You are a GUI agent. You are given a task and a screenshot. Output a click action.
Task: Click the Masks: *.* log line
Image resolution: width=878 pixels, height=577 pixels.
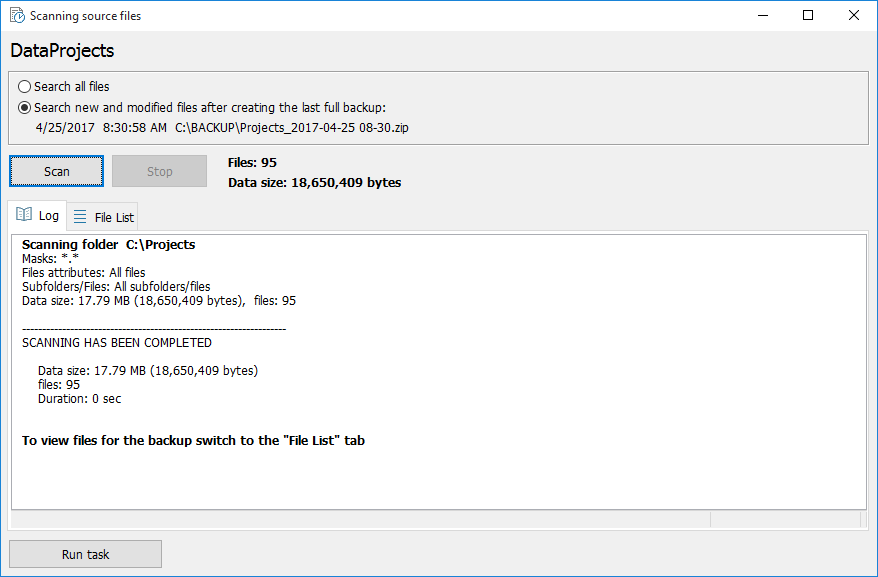[x=50, y=259]
